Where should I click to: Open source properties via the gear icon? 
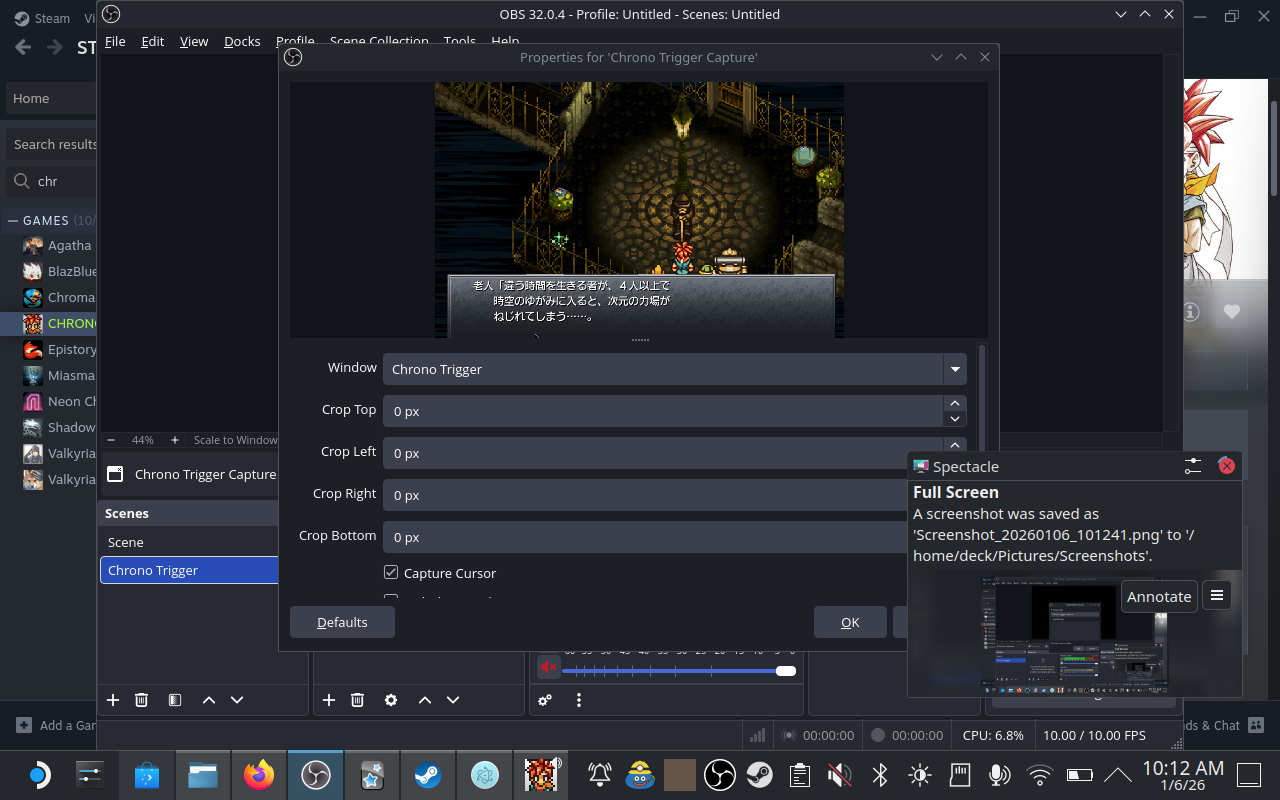(390, 700)
